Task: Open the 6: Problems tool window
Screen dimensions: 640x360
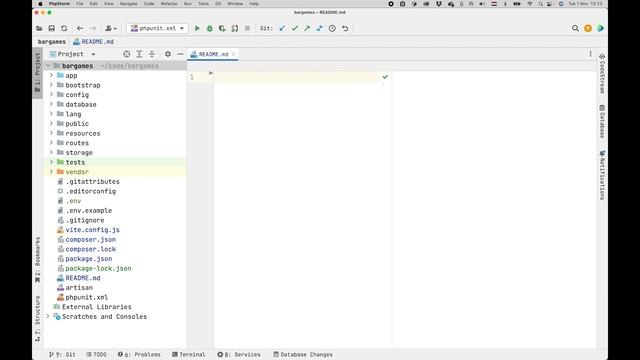Action: pos(139,354)
